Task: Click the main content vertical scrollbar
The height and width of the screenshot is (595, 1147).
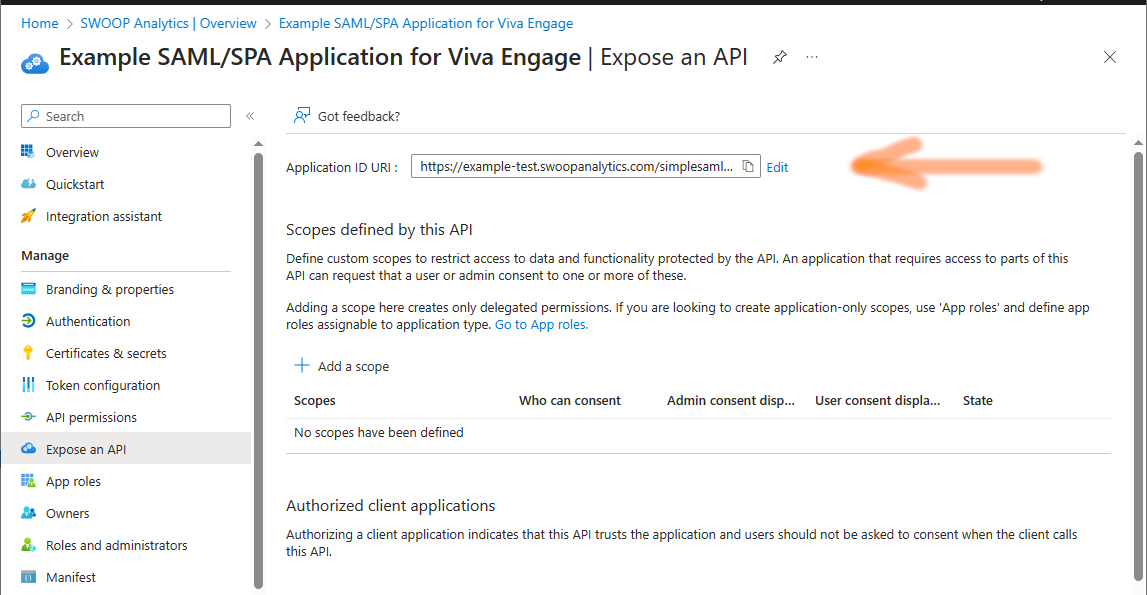Action: point(1138,366)
